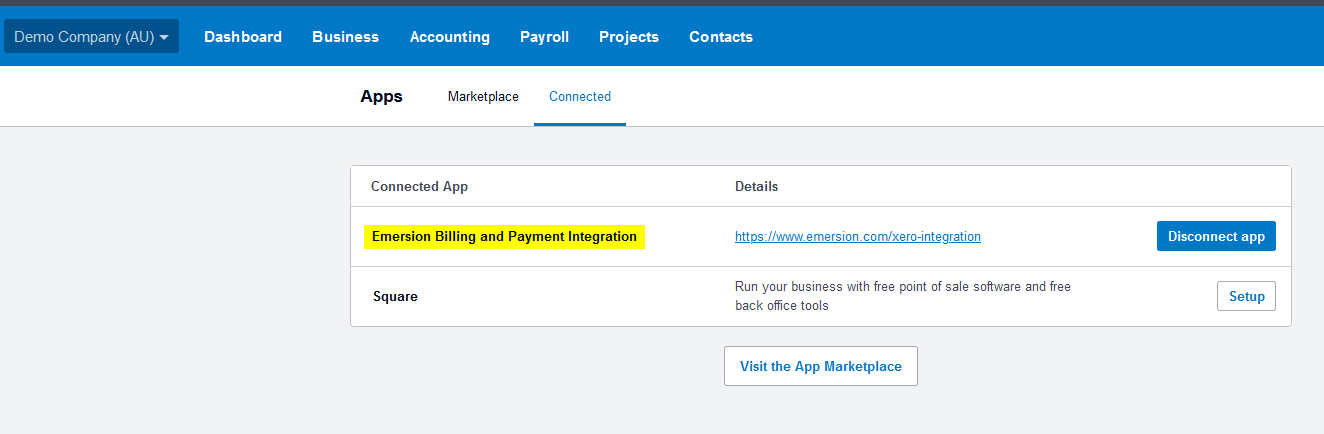Select the highlighted Emersion Billing and Payment Integration entry
The image size is (1324, 434).
[504, 237]
